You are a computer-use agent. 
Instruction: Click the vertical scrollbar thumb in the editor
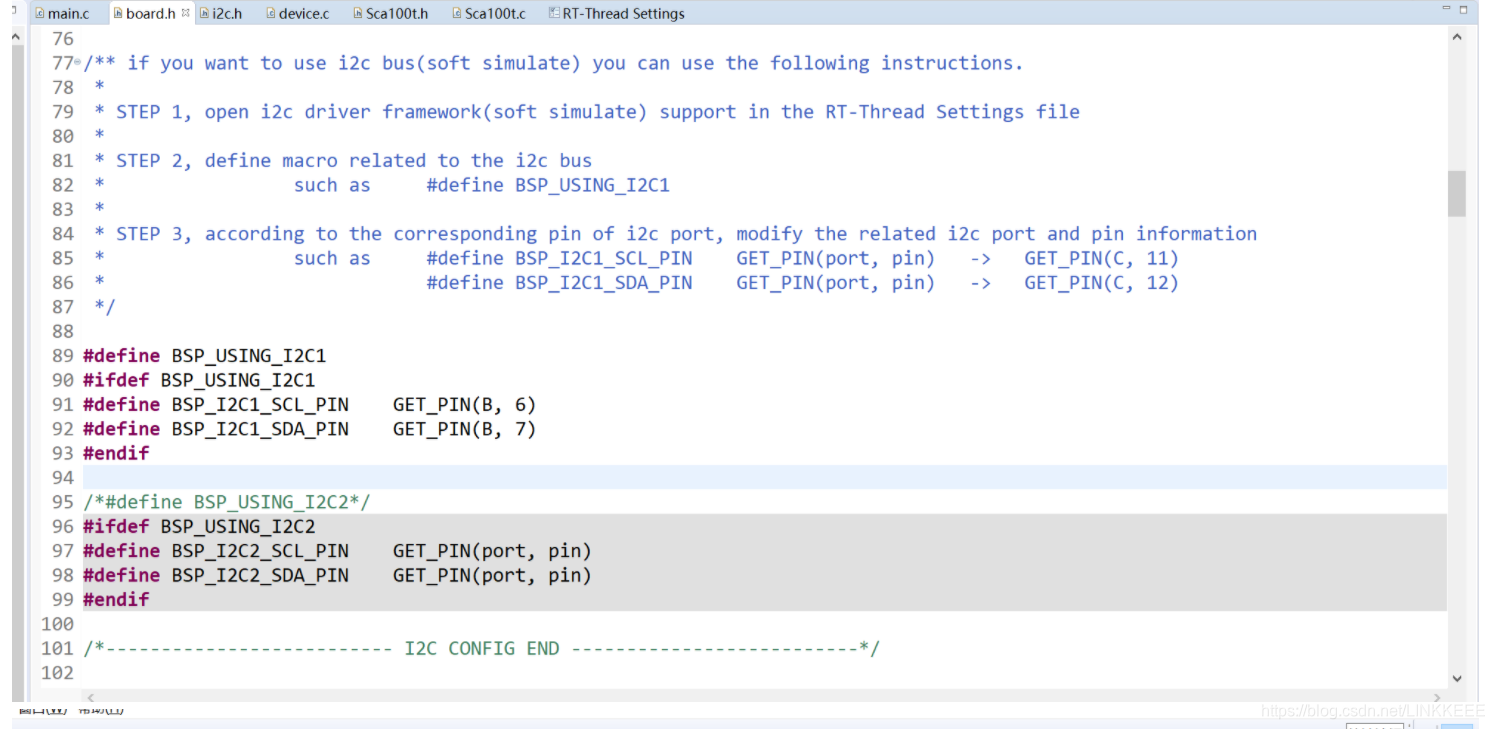(1457, 193)
